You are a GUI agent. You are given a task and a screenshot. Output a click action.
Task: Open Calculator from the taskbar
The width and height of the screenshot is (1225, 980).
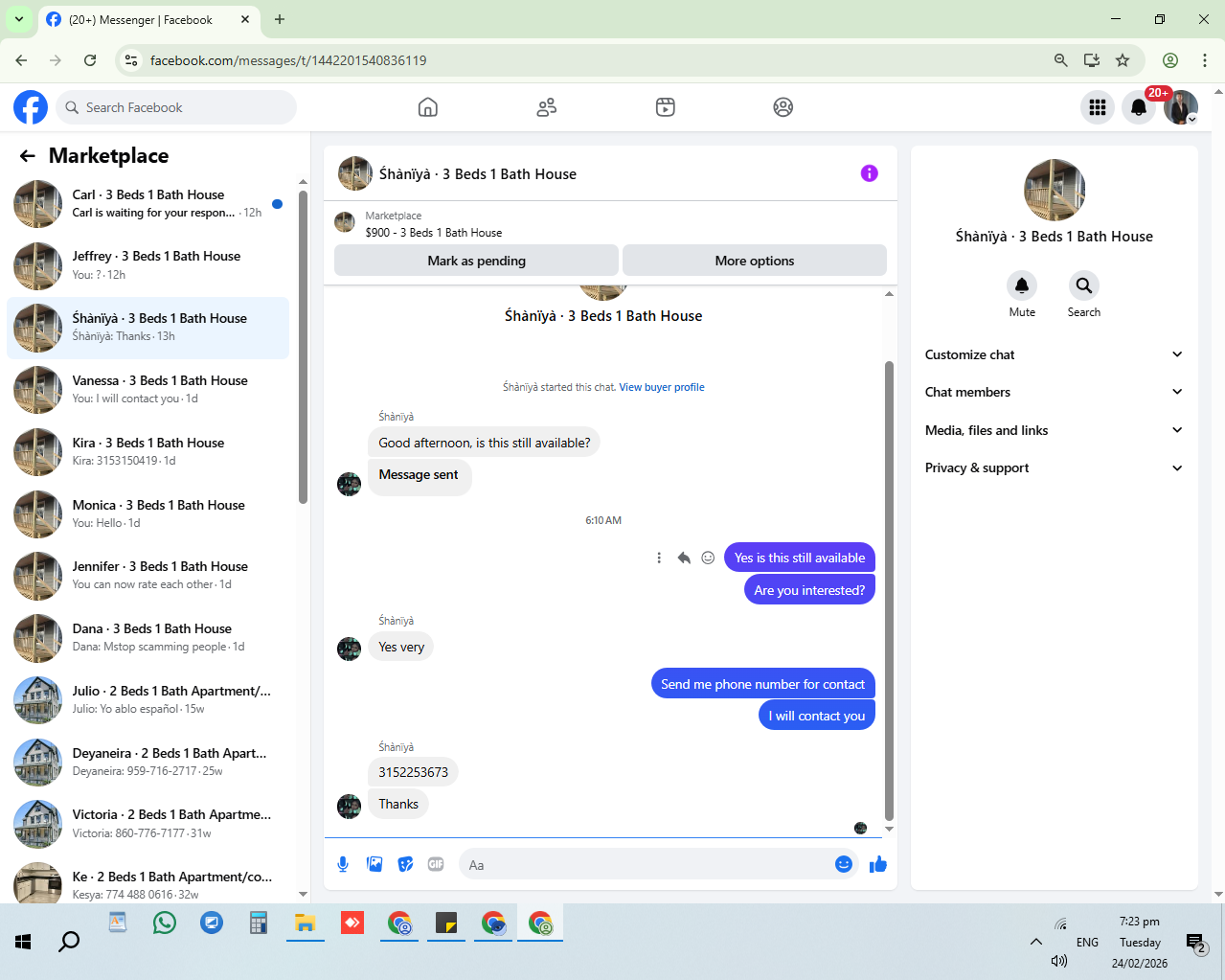click(258, 923)
